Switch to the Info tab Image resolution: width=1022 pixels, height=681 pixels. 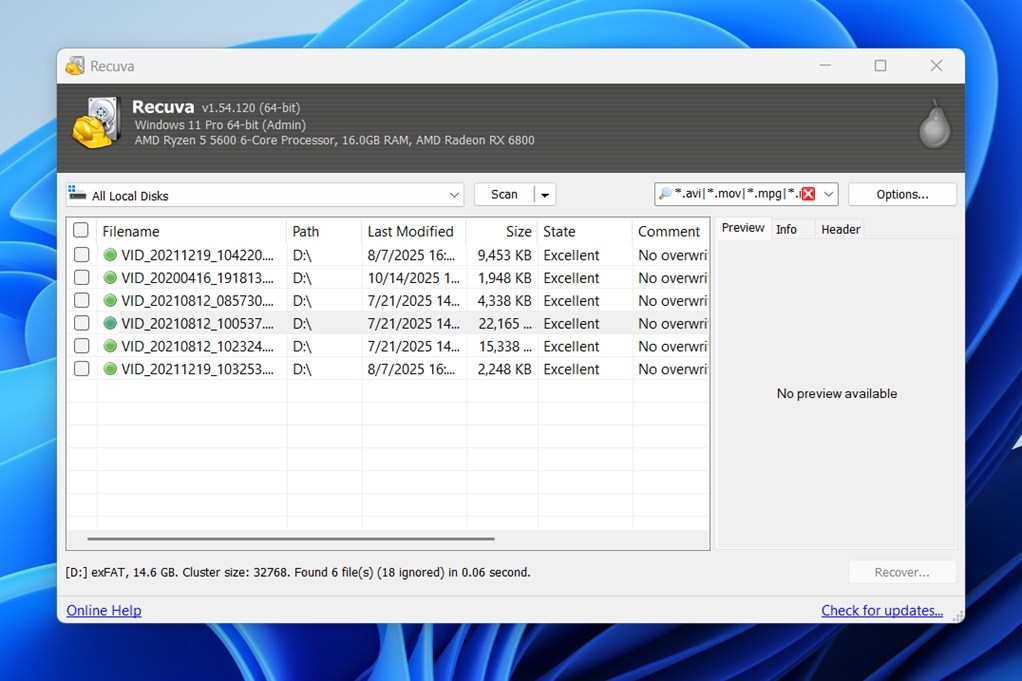(786, 228)
